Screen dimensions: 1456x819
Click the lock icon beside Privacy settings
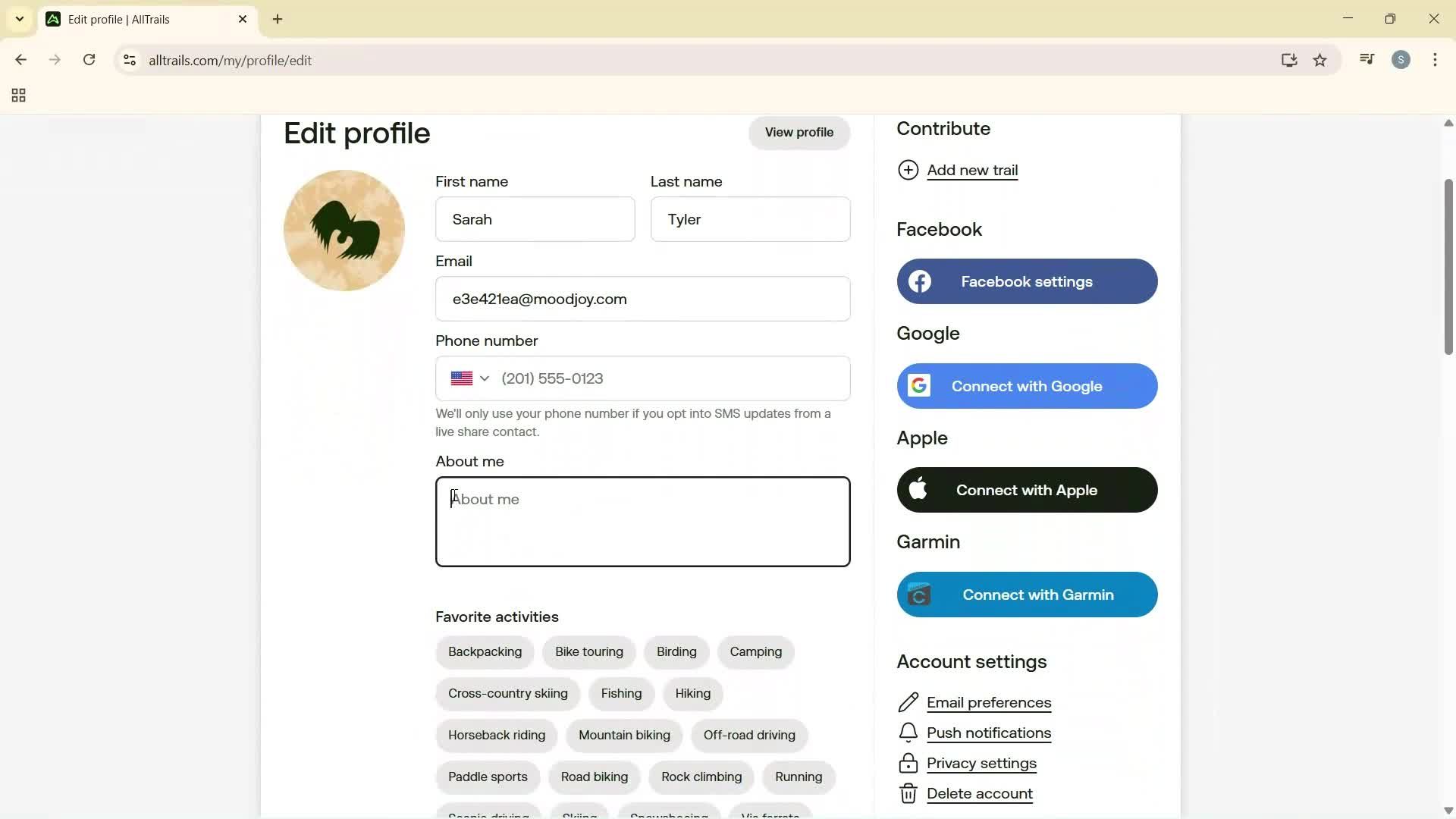point(908,763)
